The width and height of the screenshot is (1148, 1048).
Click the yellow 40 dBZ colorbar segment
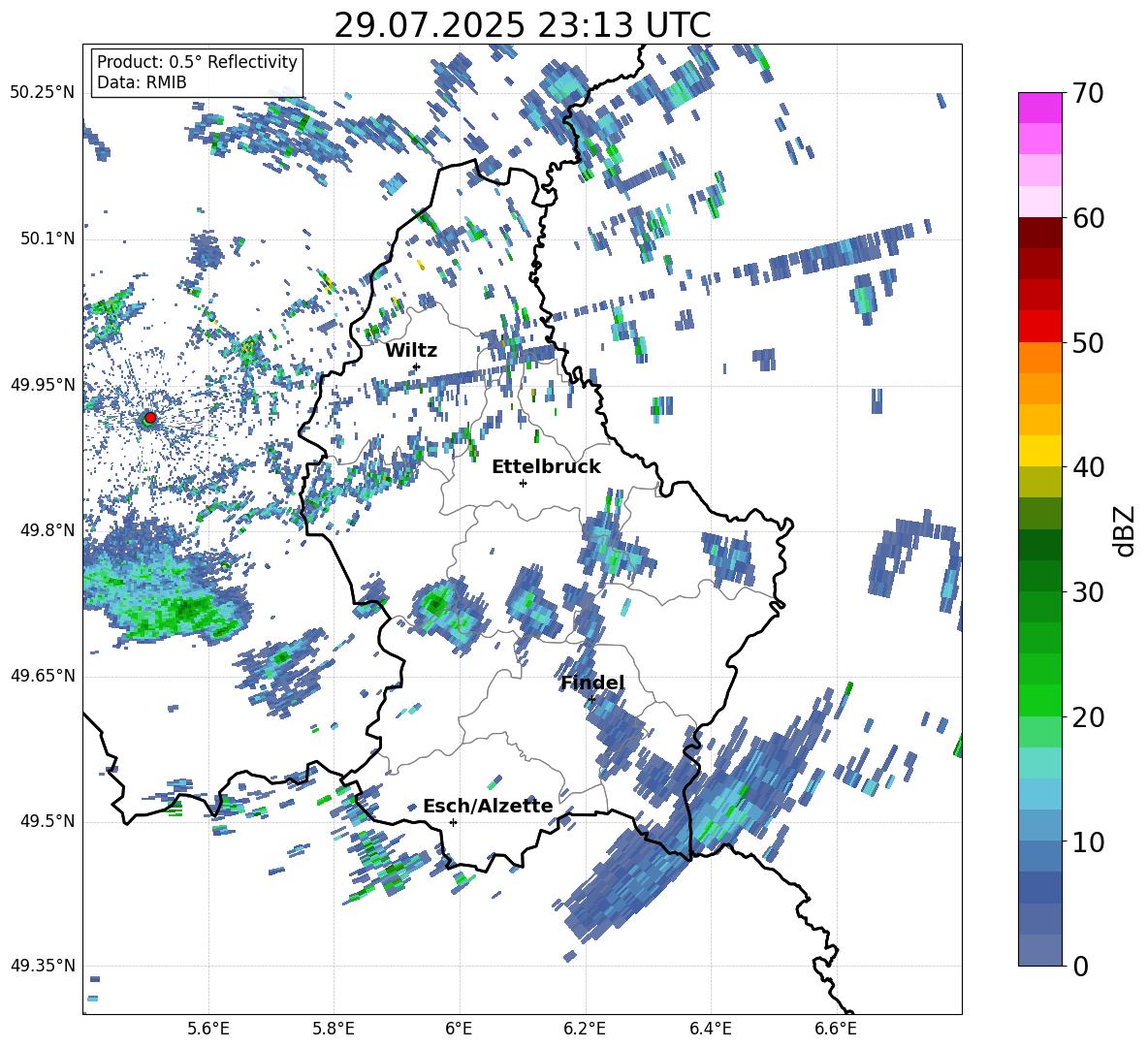point(1040,451)
